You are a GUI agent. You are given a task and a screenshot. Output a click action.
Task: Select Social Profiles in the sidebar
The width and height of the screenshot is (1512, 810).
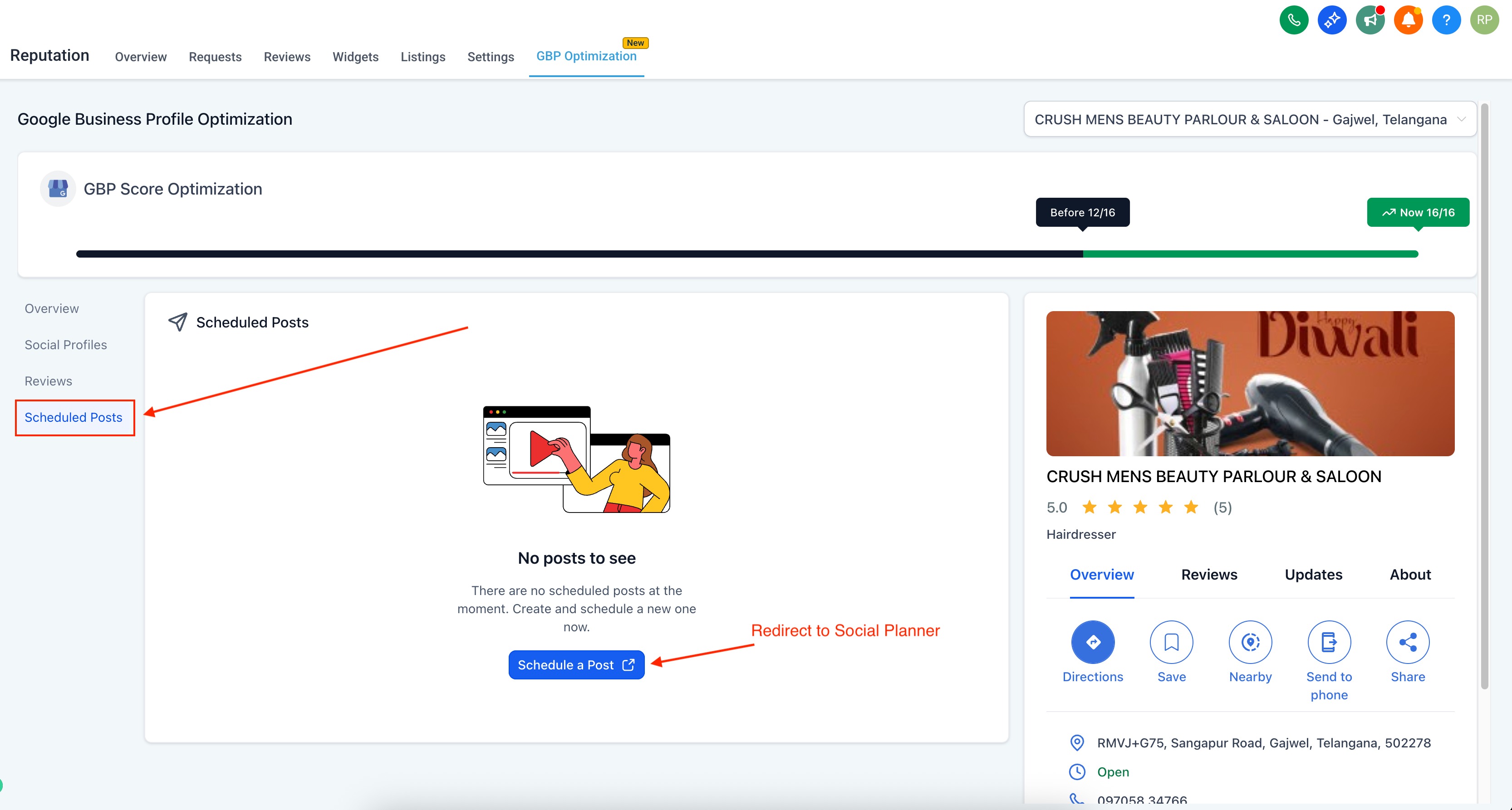66,345
